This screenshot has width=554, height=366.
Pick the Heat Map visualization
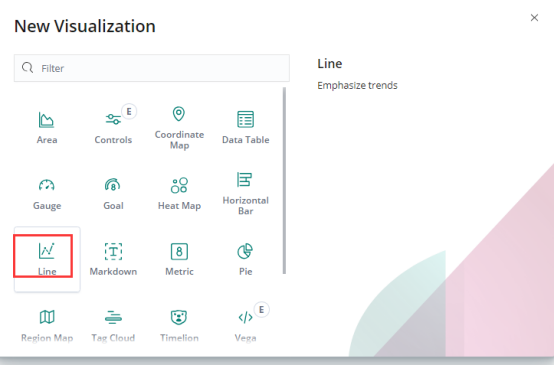click(x=179, y=194)
